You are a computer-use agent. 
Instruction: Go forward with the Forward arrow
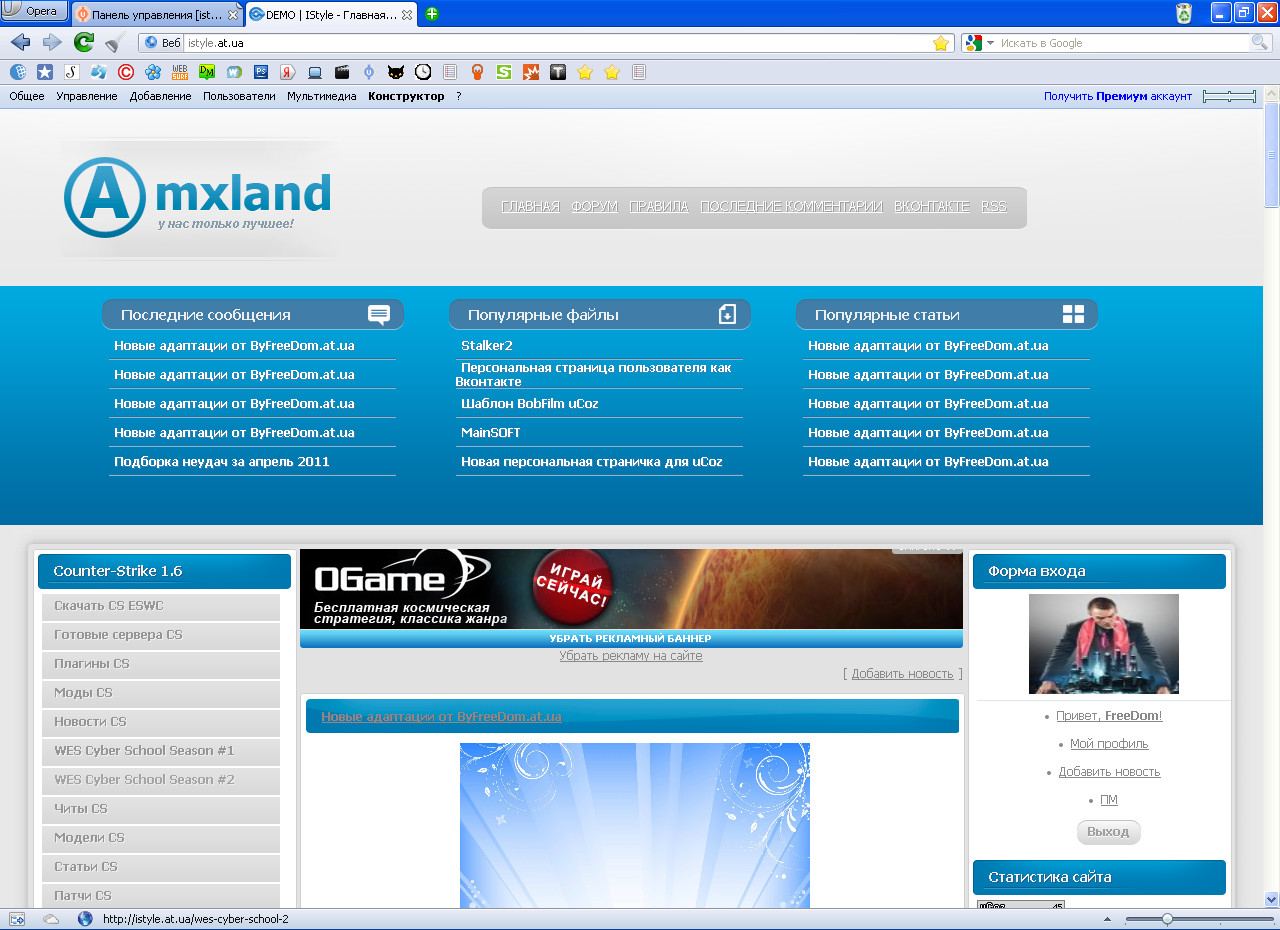coord(52,42)
